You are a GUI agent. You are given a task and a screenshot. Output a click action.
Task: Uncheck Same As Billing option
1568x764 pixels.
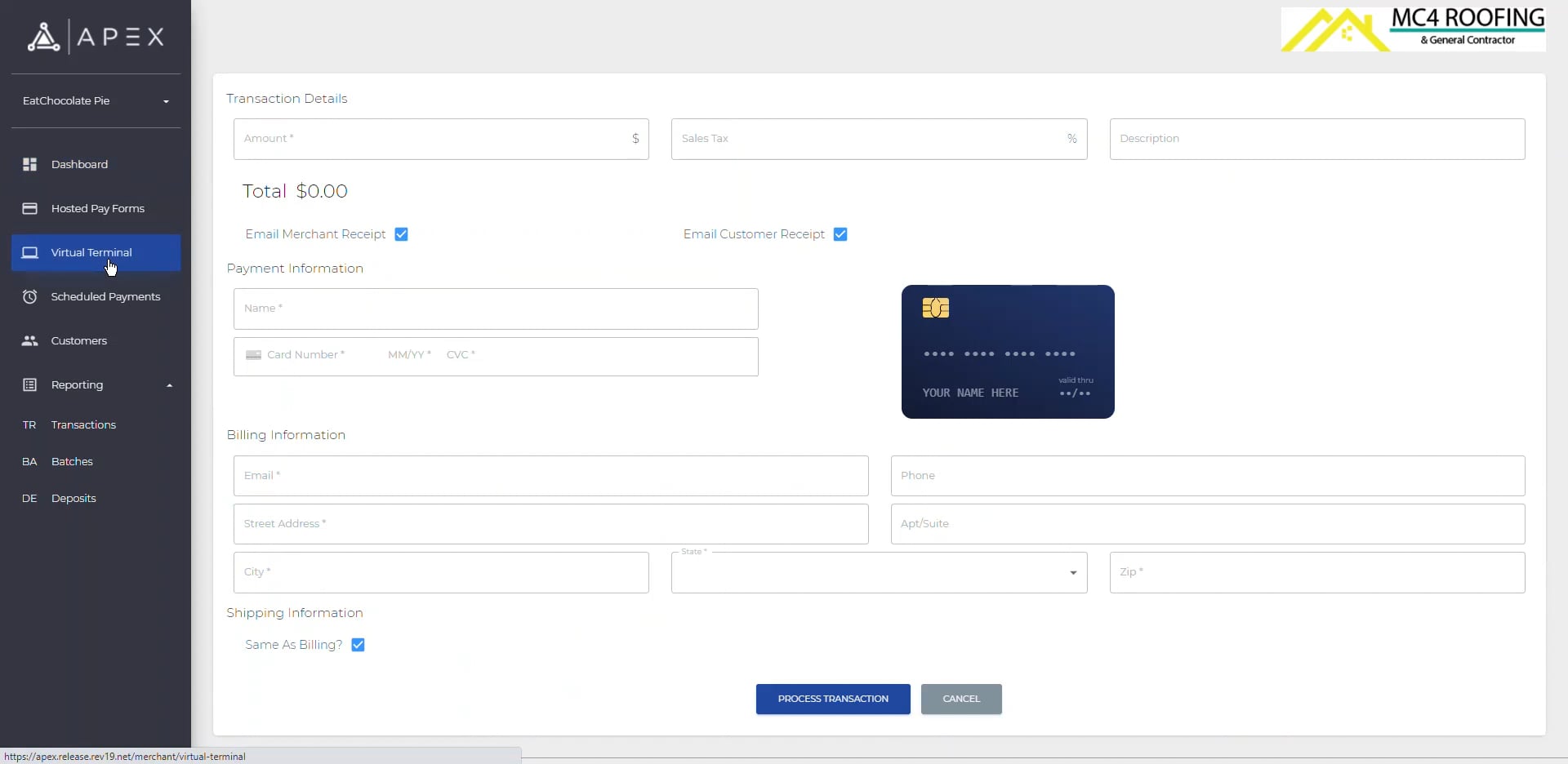(x=359, y=645)
